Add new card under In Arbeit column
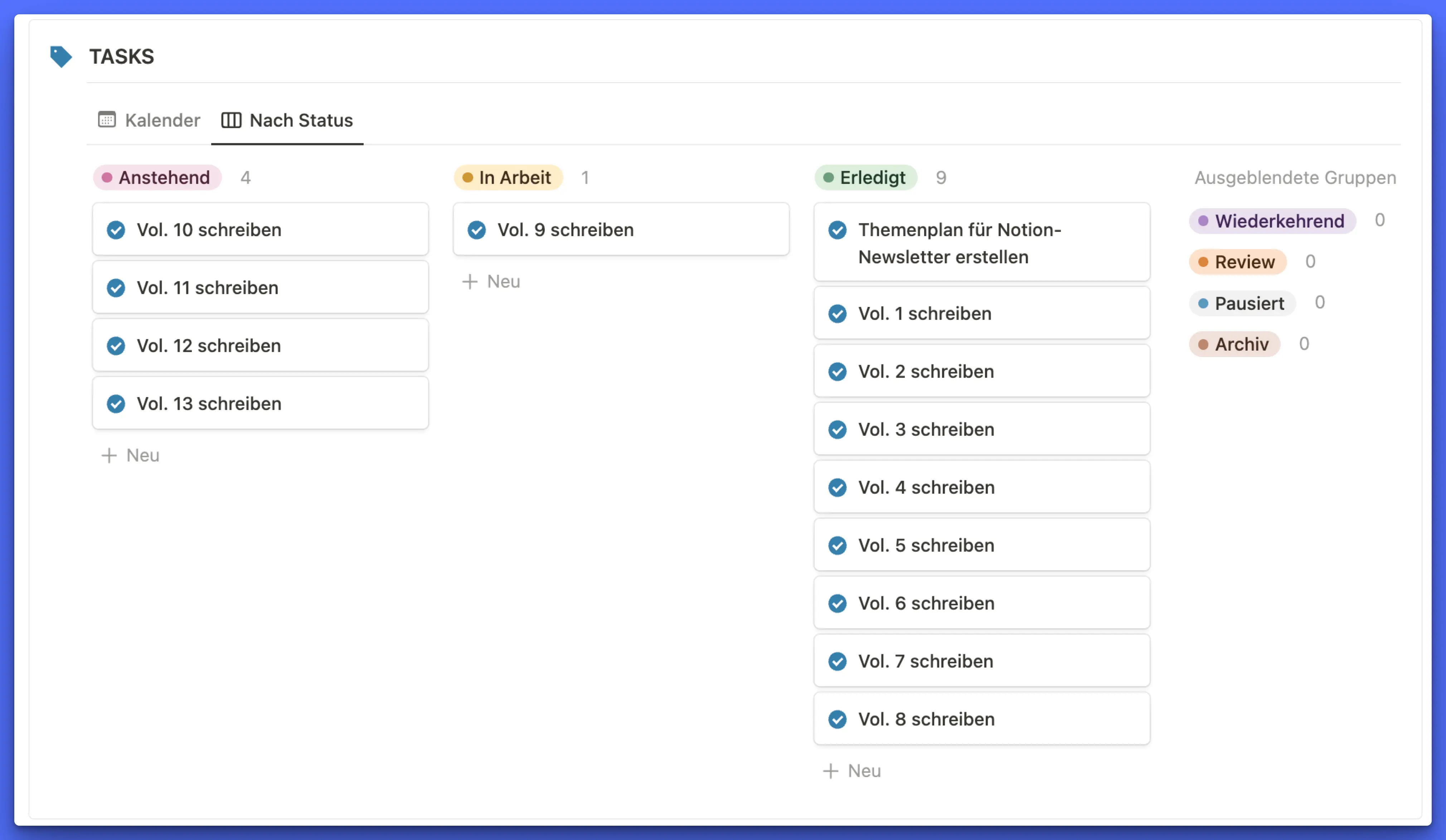1446x840 pixels. pyautogui.click(x=491, y=282)
